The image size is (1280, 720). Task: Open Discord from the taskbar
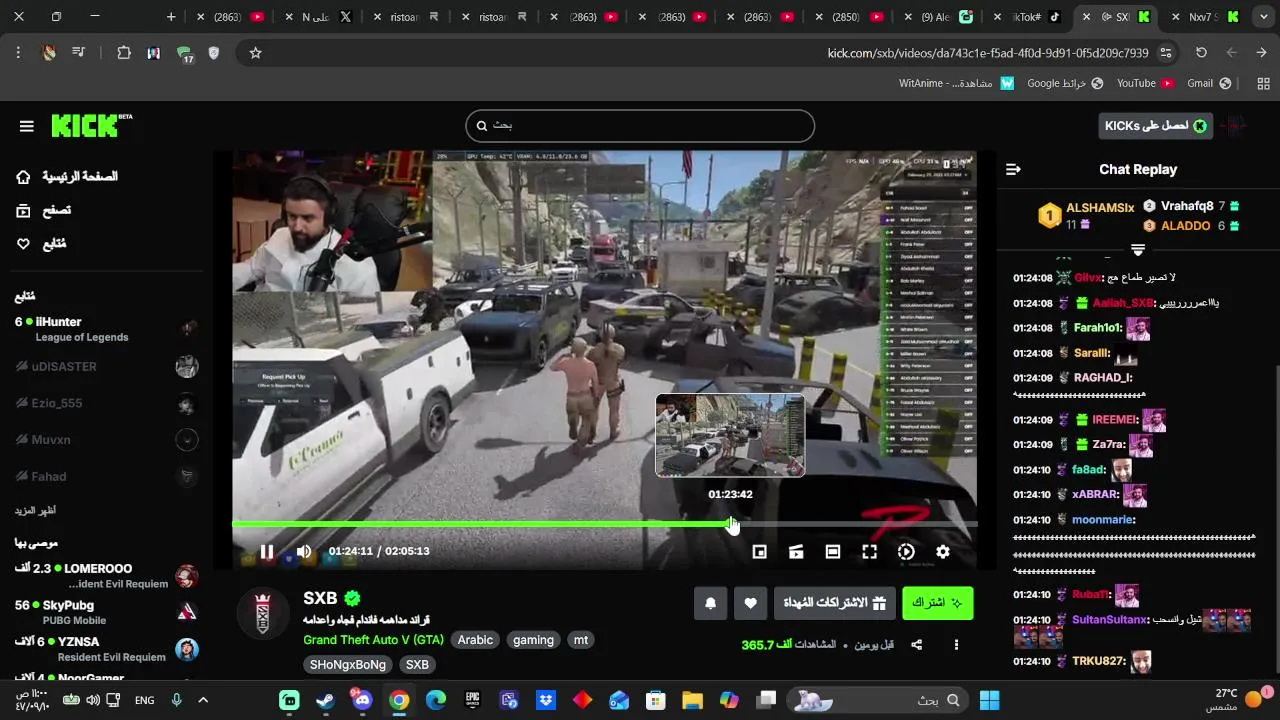[362, 700]
